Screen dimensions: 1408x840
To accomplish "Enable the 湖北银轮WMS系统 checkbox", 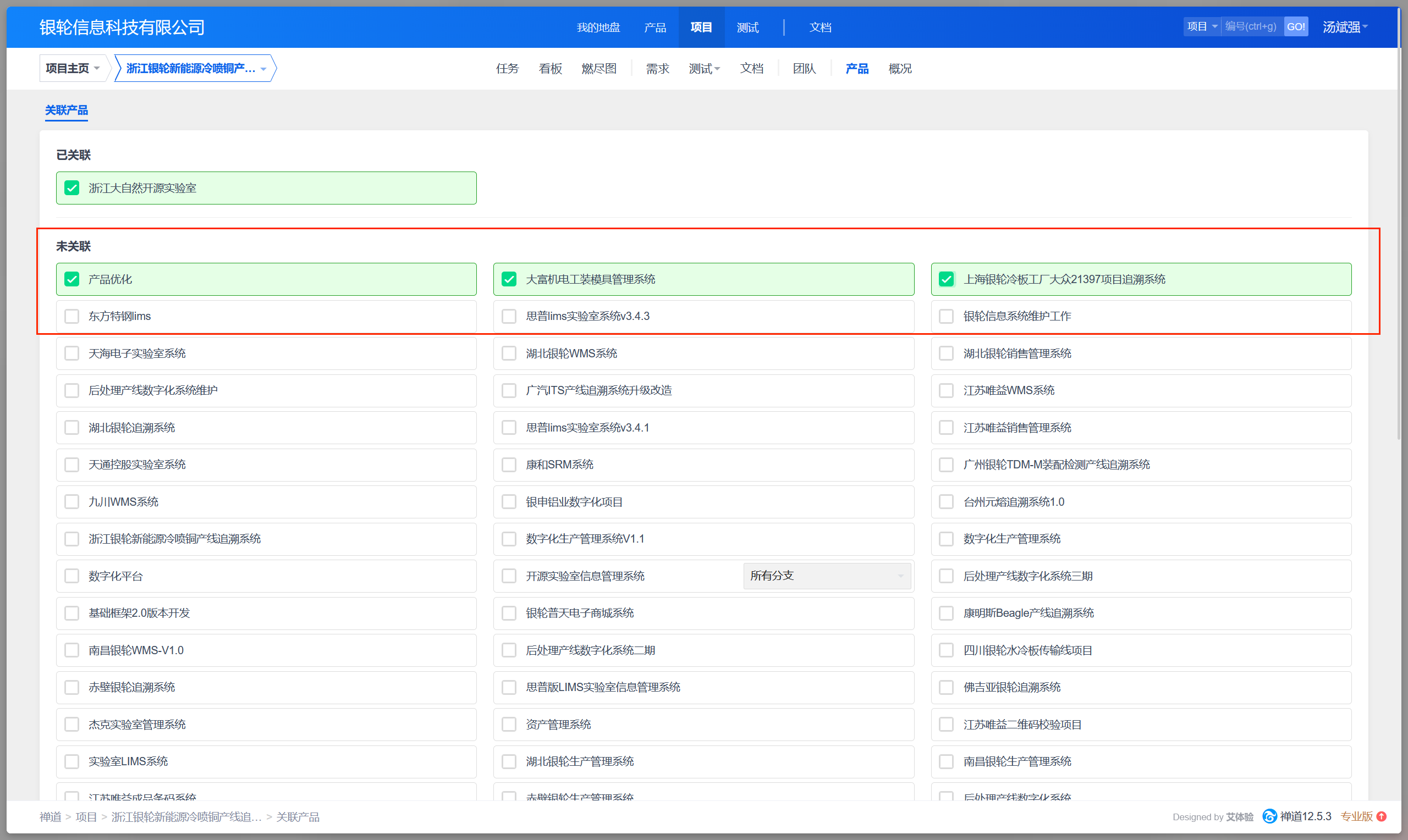I will point(509,353).
